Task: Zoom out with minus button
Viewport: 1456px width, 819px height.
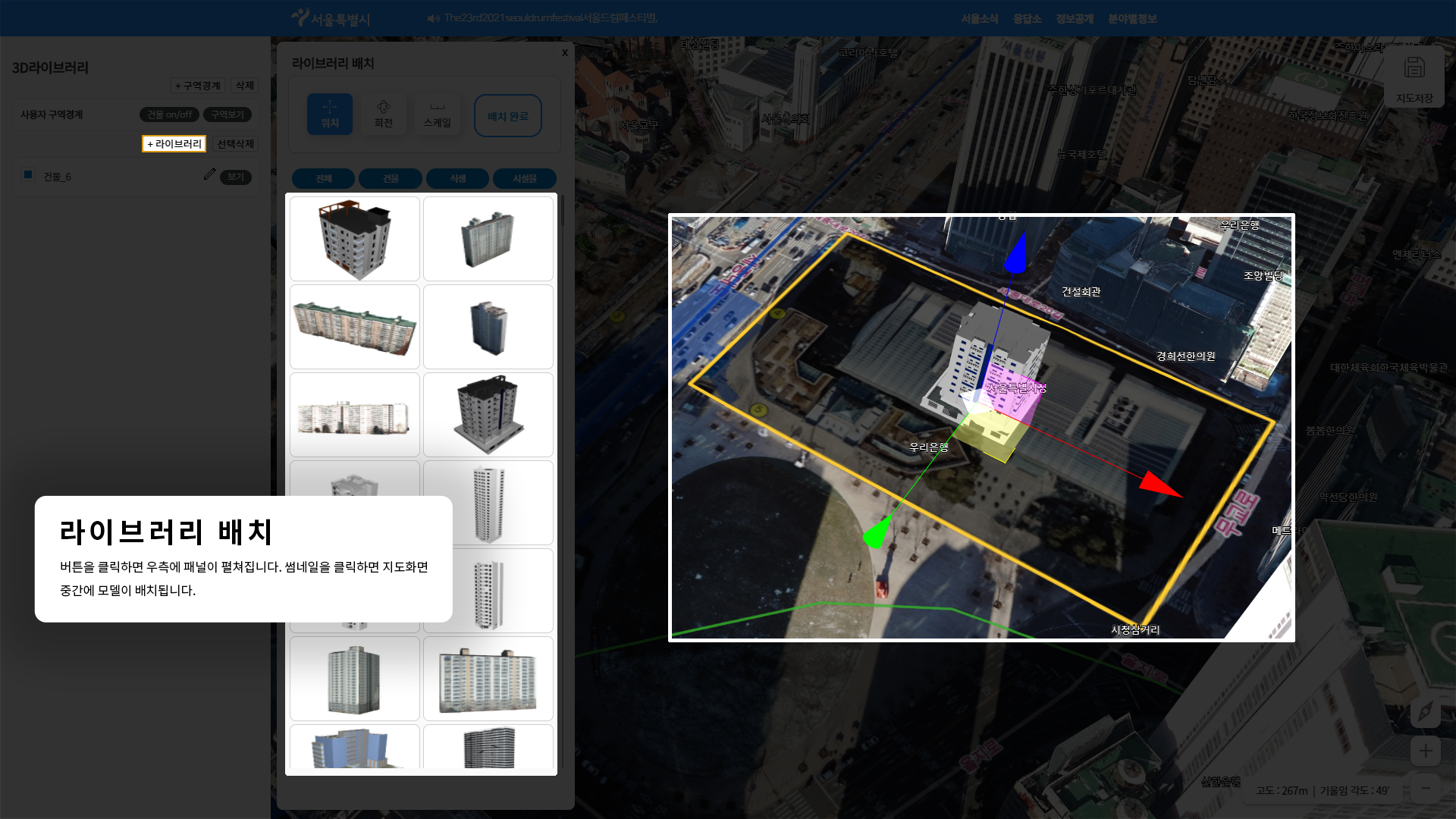Action: pos(1426,789)
